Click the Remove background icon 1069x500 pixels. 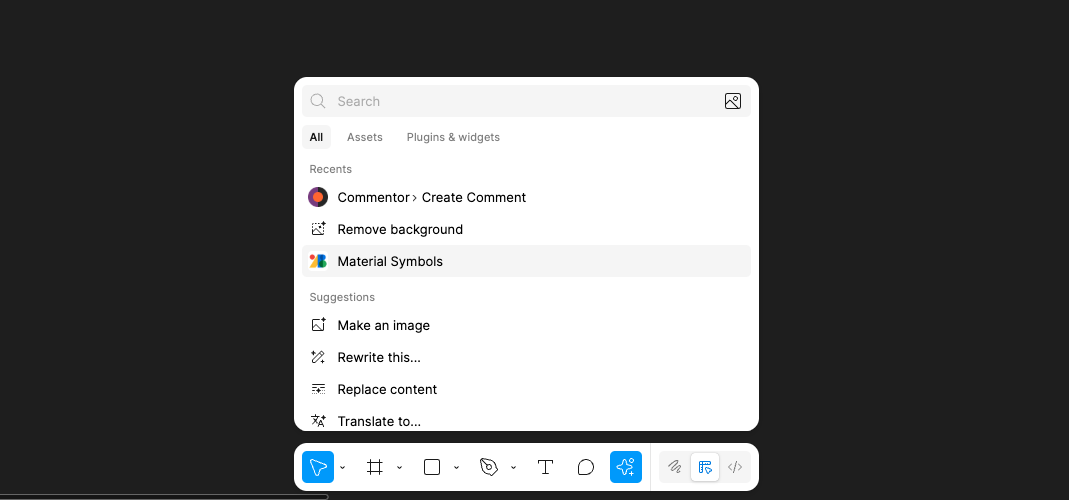[318, 229]
